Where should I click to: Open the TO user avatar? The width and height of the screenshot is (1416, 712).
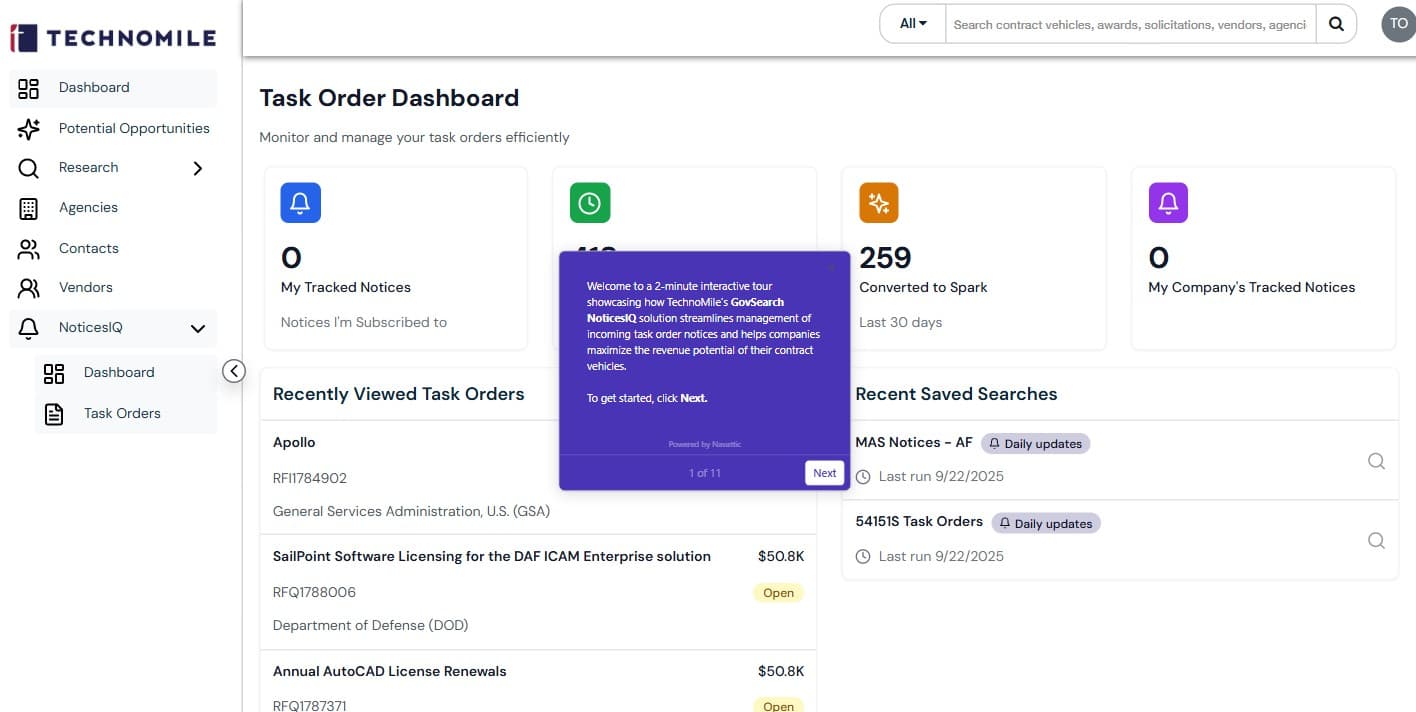click(x=1398, y=24)
